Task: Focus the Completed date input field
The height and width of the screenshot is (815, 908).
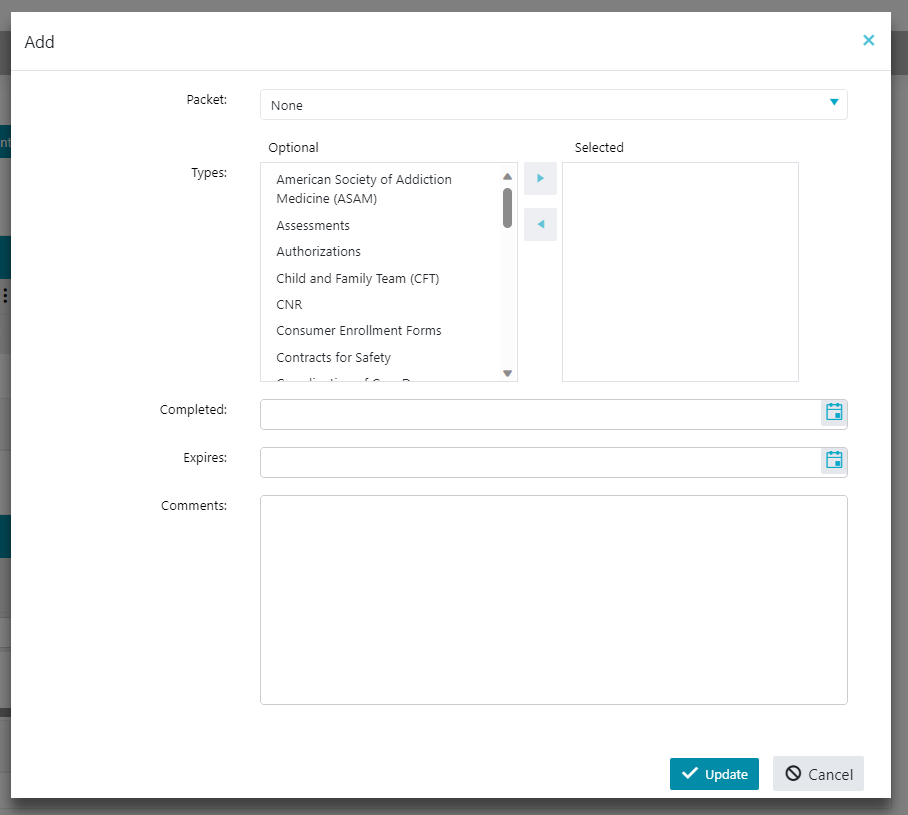Action: pos(540,414)
